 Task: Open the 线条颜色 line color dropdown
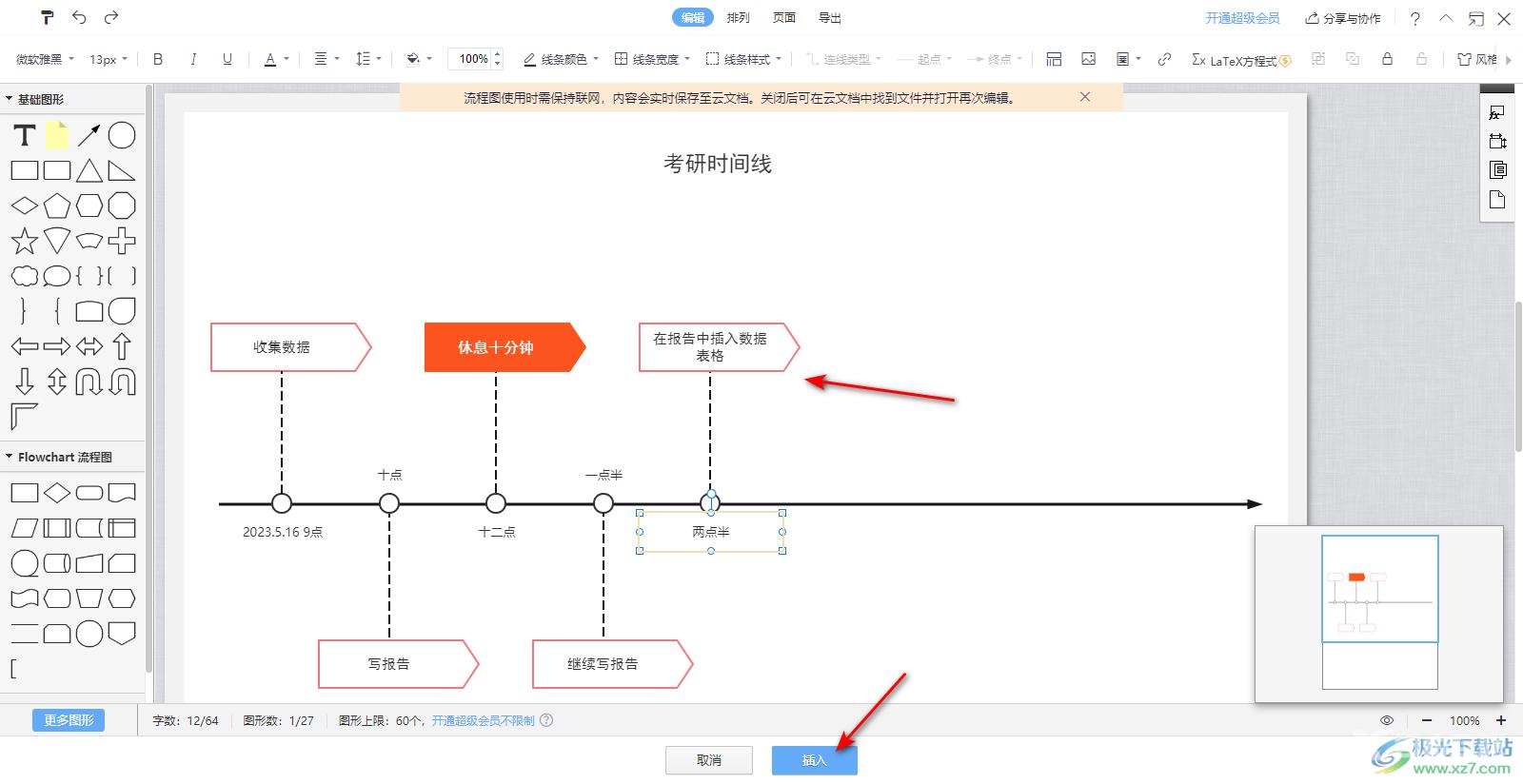562,59
